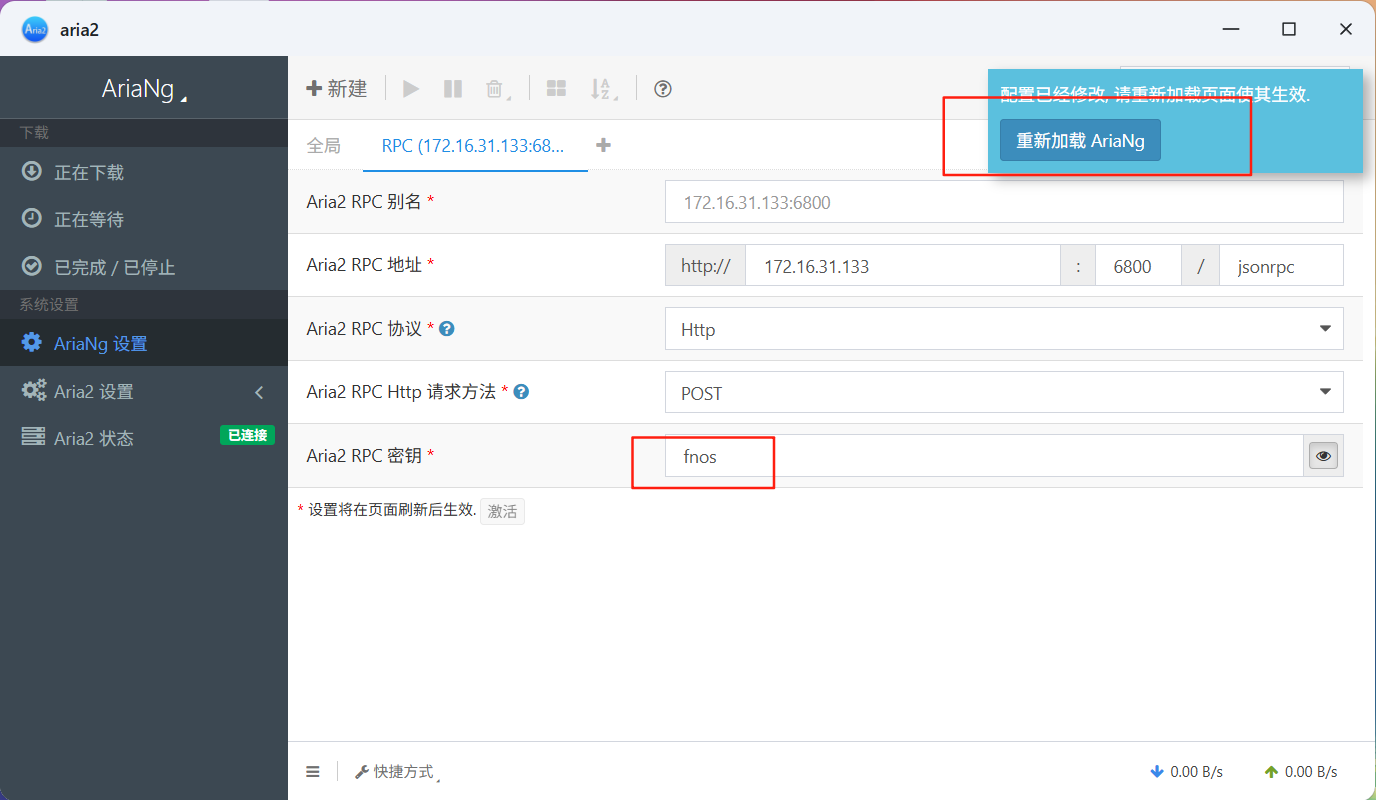The image size is (1376, 800).
Task: Click the 已完成 checkmark circle icon
Action: click(32, 266)
